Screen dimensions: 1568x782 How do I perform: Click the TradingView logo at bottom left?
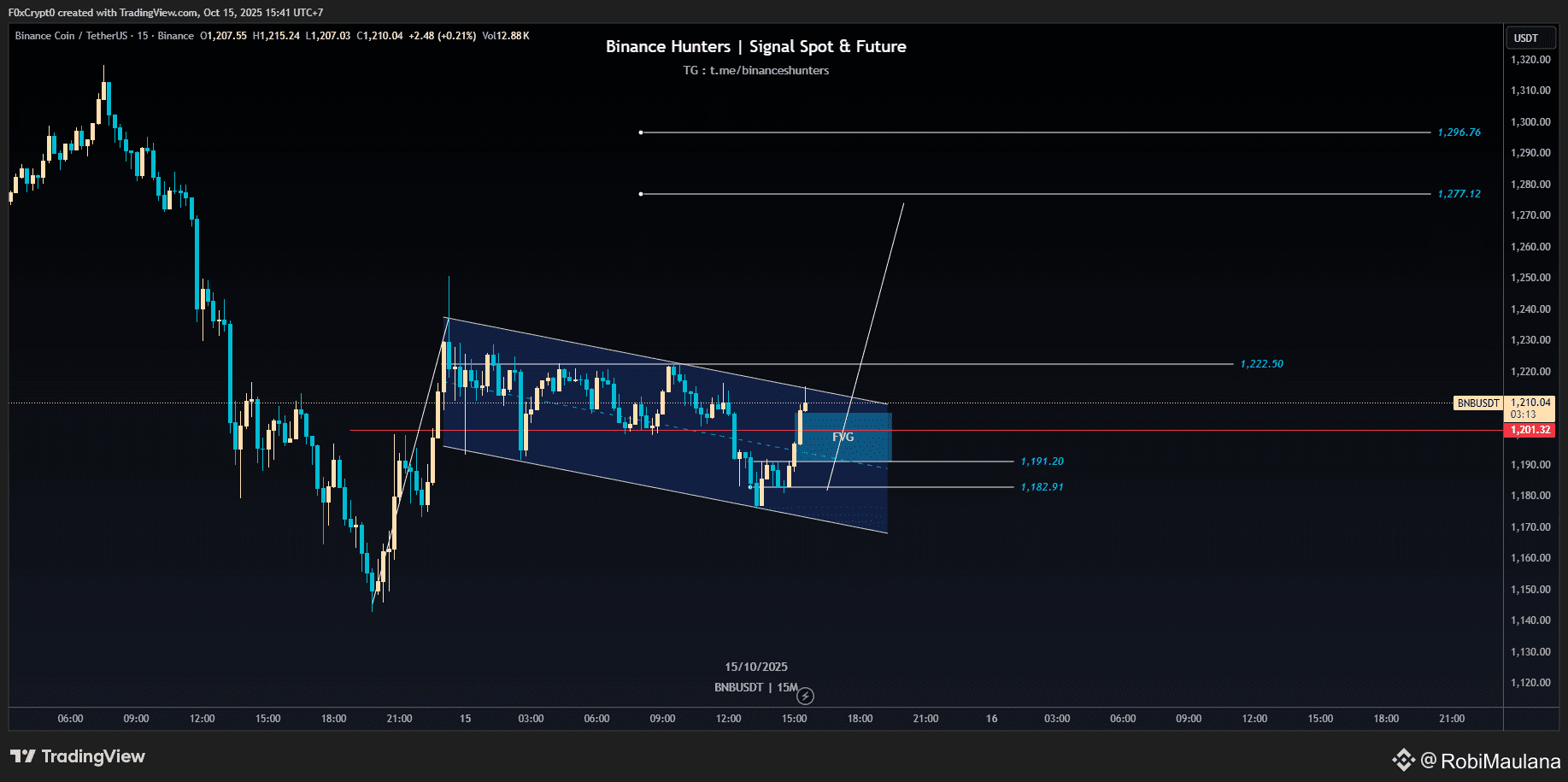coord(78,756)
